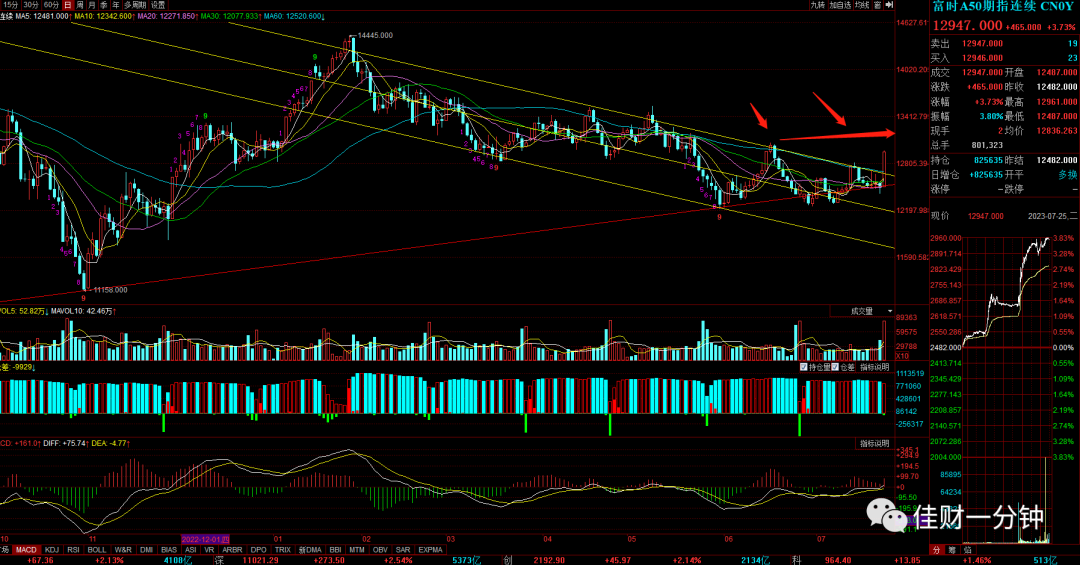Select the BOLL indicator tab
Image resolution: width=1080 pixels, height=565 pixels.
click(x=97, y=550)
